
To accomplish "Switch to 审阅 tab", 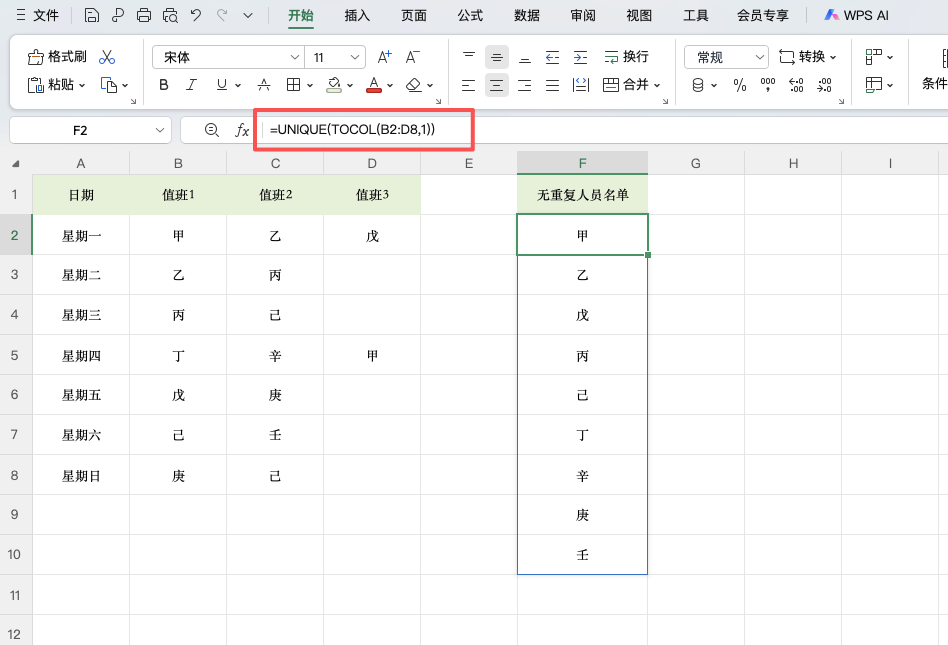I will point(583,15).
